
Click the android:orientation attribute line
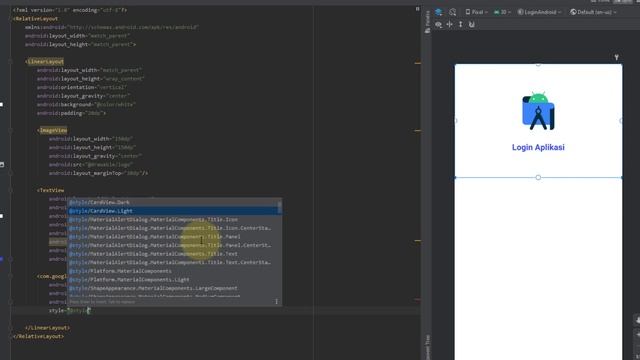coord(82,87)
